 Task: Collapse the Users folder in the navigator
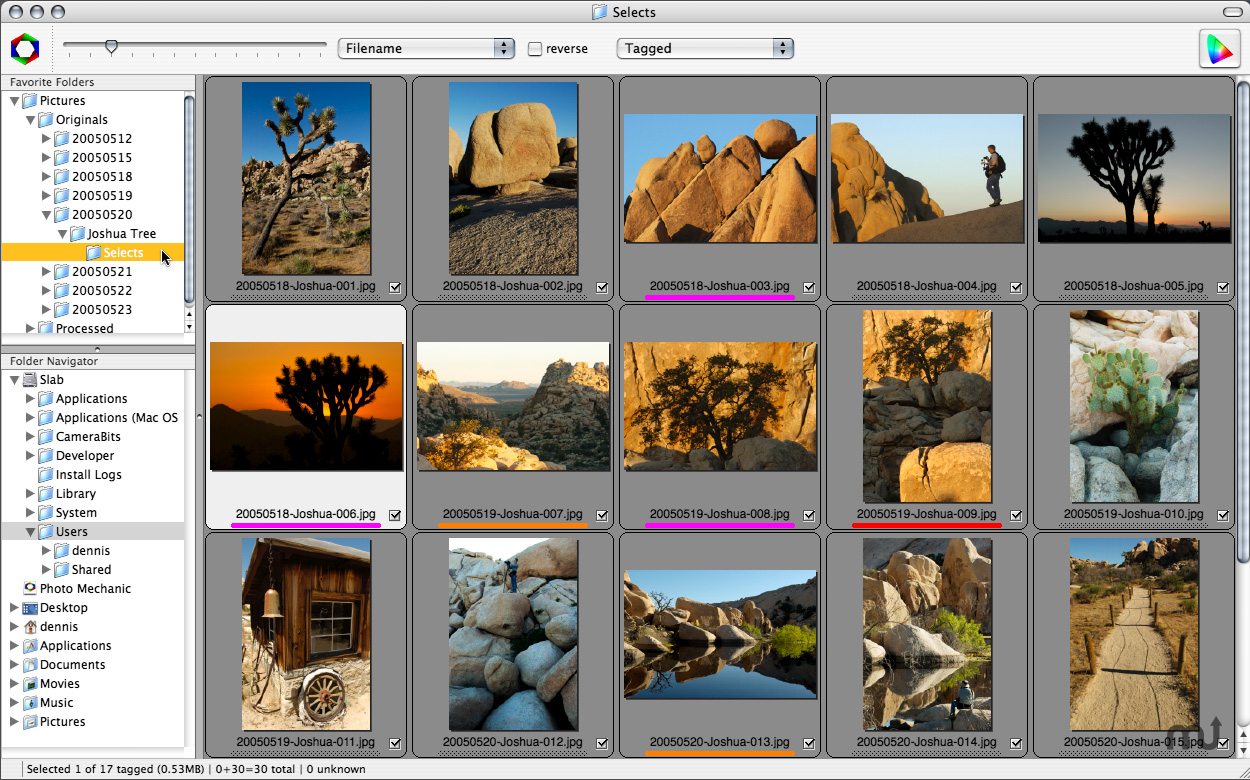pos(30,532)
